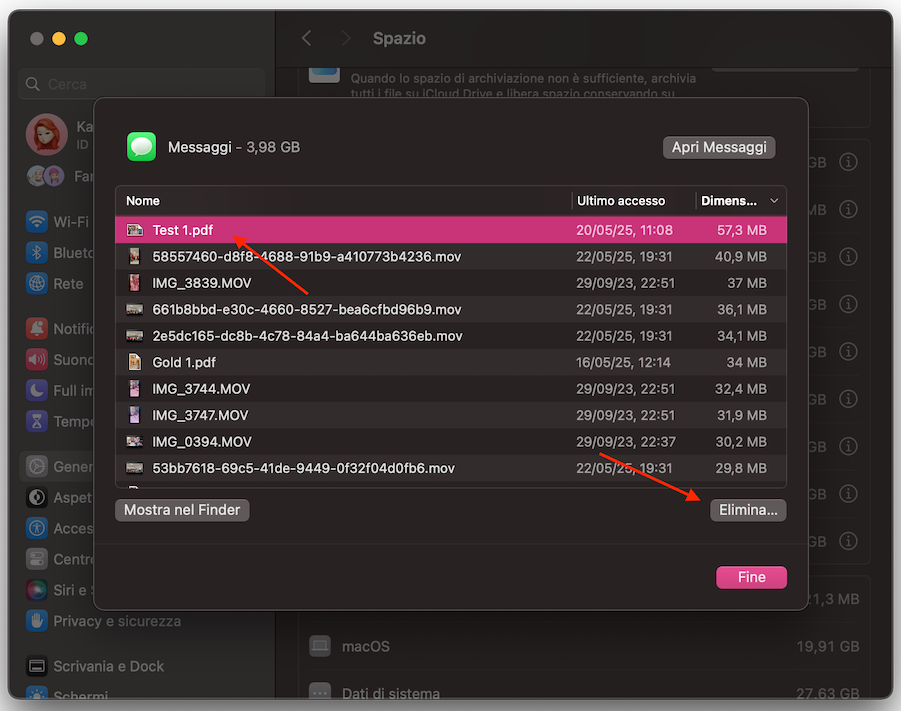This screenshot has height=711, width=901.
Task: Click the Bluetooth icon in the sidebar
Action: [36, 253]
